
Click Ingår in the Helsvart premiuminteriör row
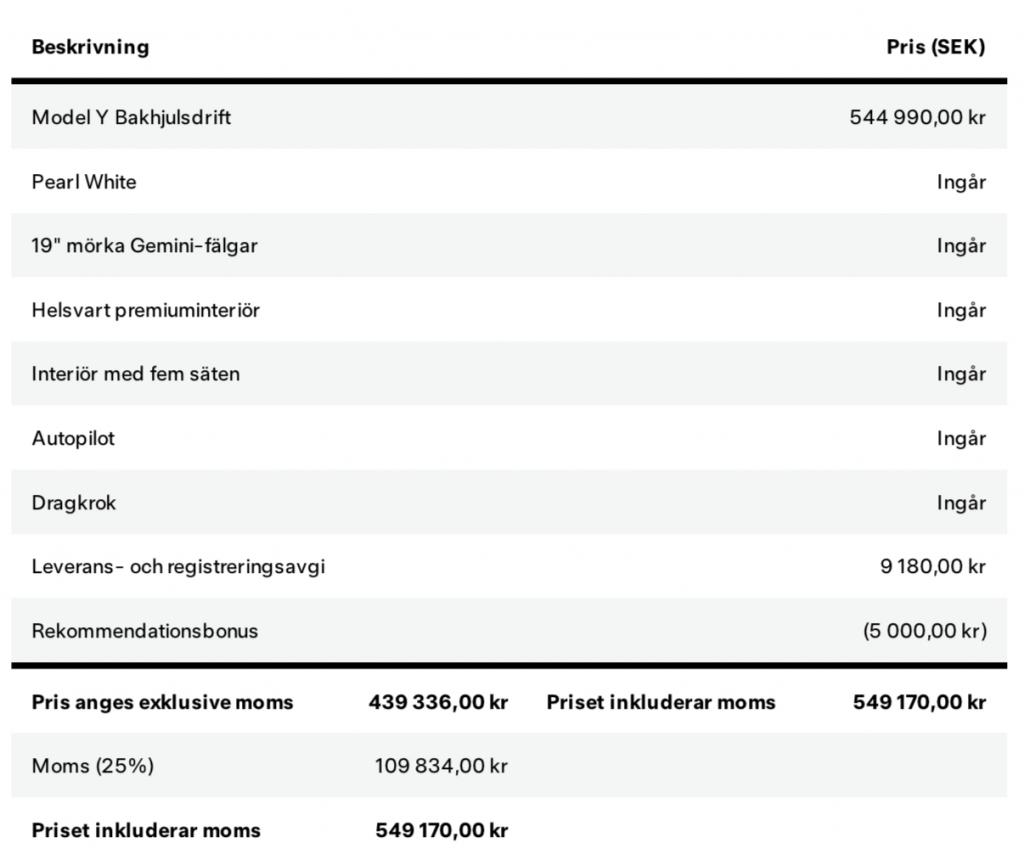tap(961, 310)
